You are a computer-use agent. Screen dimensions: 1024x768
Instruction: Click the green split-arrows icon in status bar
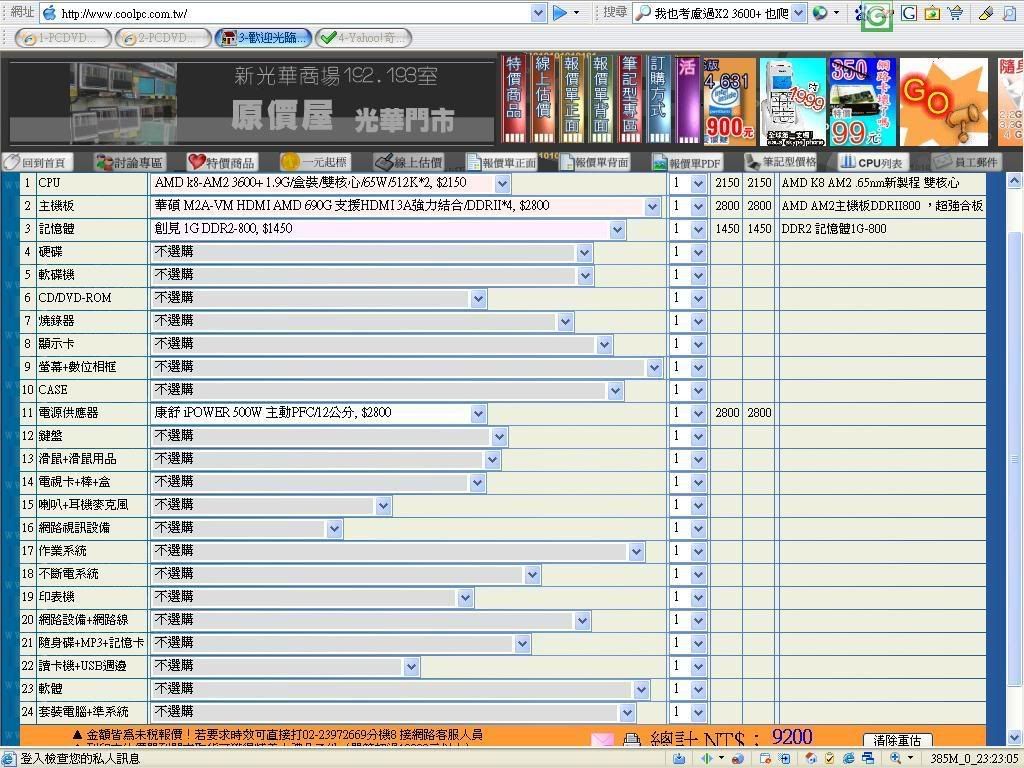pos(707,758)
